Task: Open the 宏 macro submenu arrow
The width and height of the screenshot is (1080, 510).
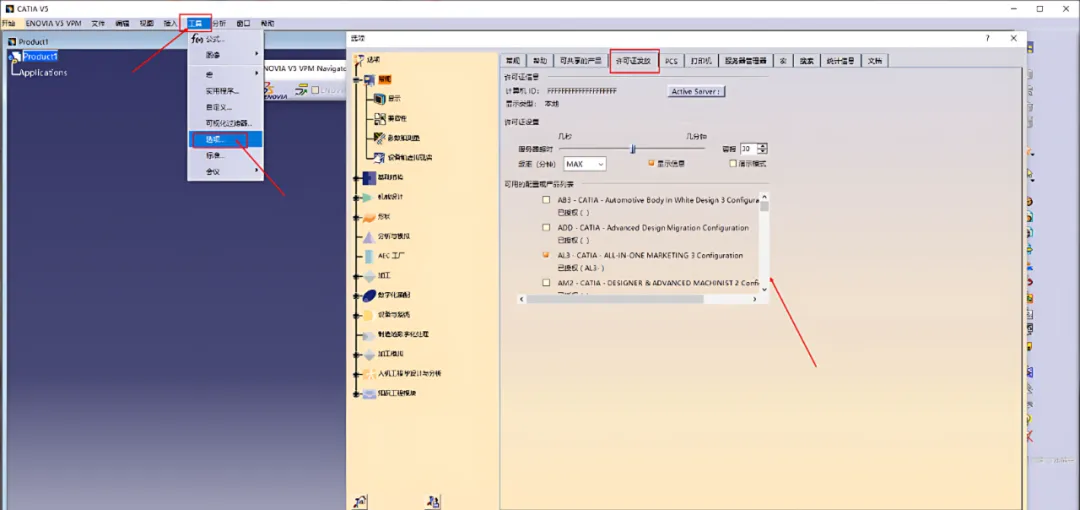Action: tap(258, 74)
